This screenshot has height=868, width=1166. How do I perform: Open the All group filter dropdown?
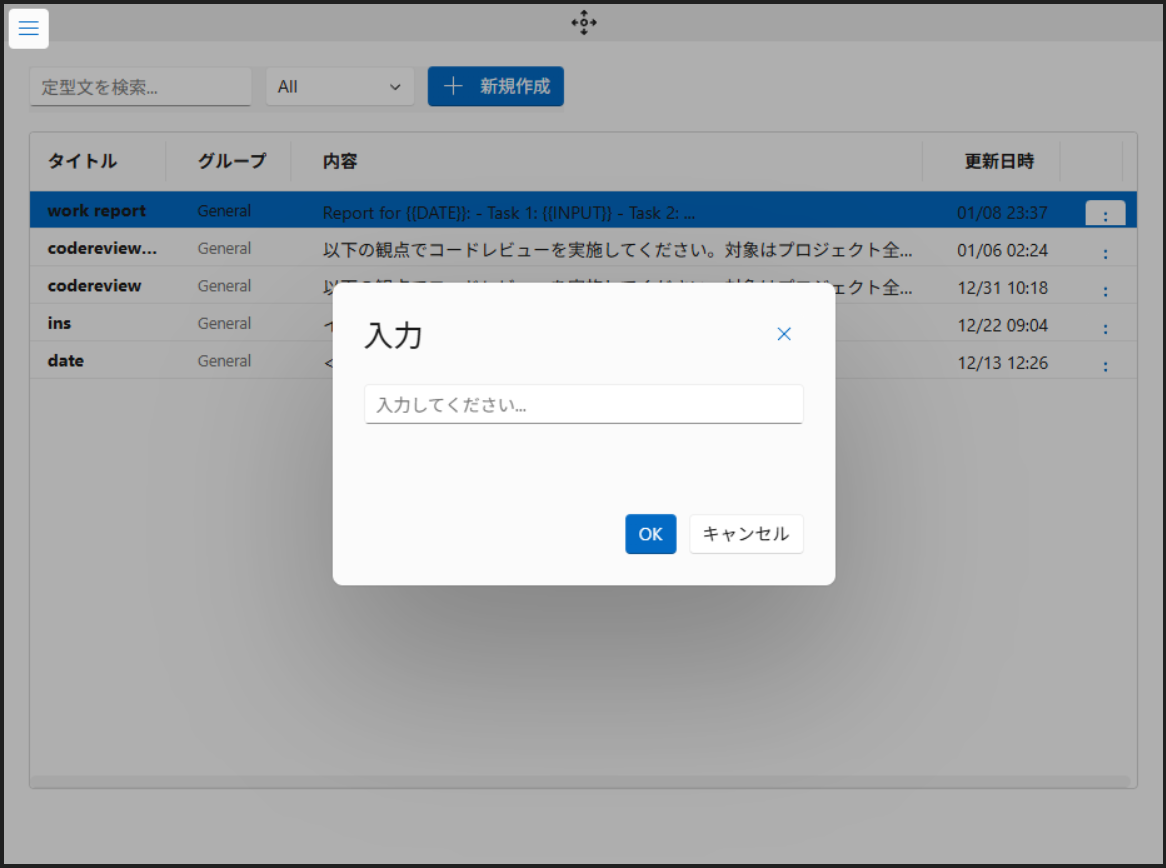pos(340,86)
